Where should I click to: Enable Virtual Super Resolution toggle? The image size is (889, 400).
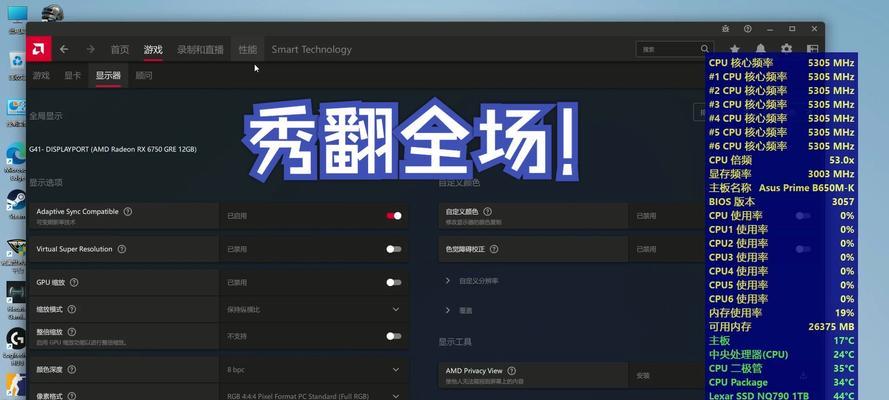coord(394,249)
